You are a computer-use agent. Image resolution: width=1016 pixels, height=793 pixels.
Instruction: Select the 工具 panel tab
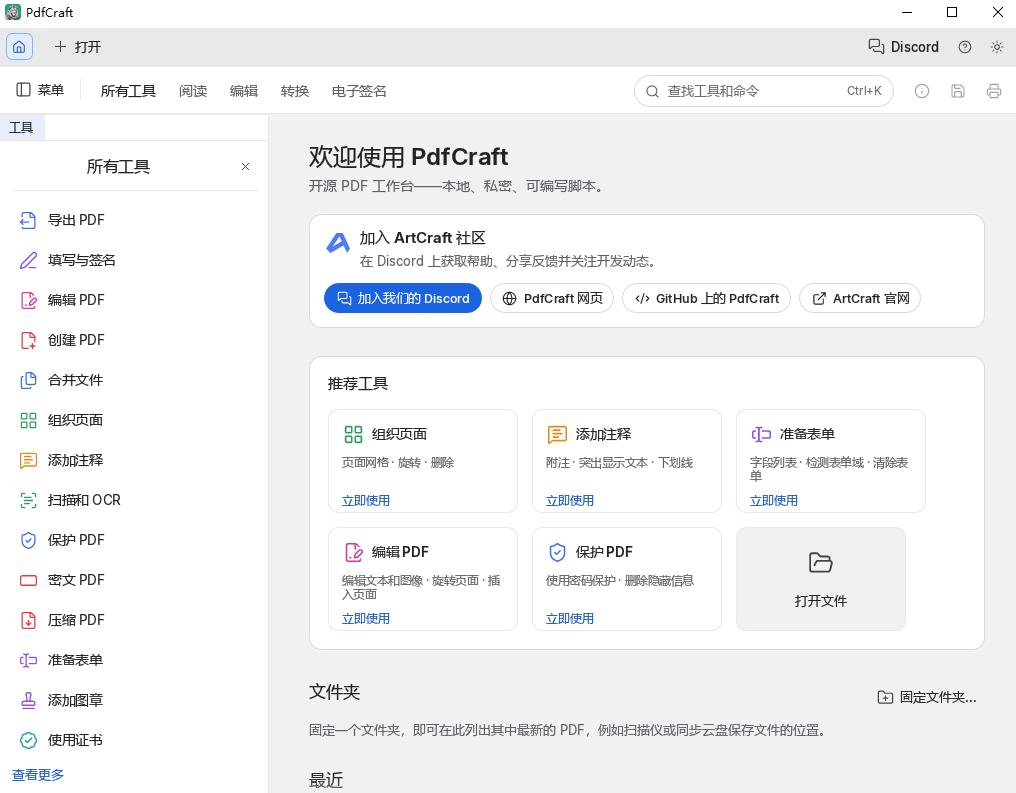click(x=21, y=128)
